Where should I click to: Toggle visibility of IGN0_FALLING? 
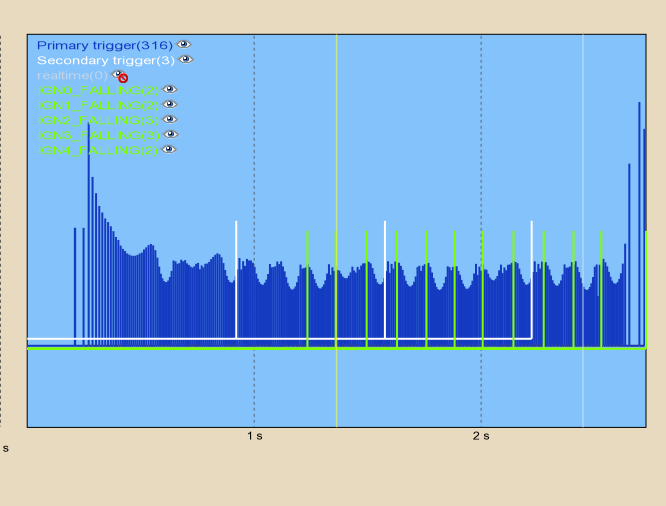coord(169,90)
